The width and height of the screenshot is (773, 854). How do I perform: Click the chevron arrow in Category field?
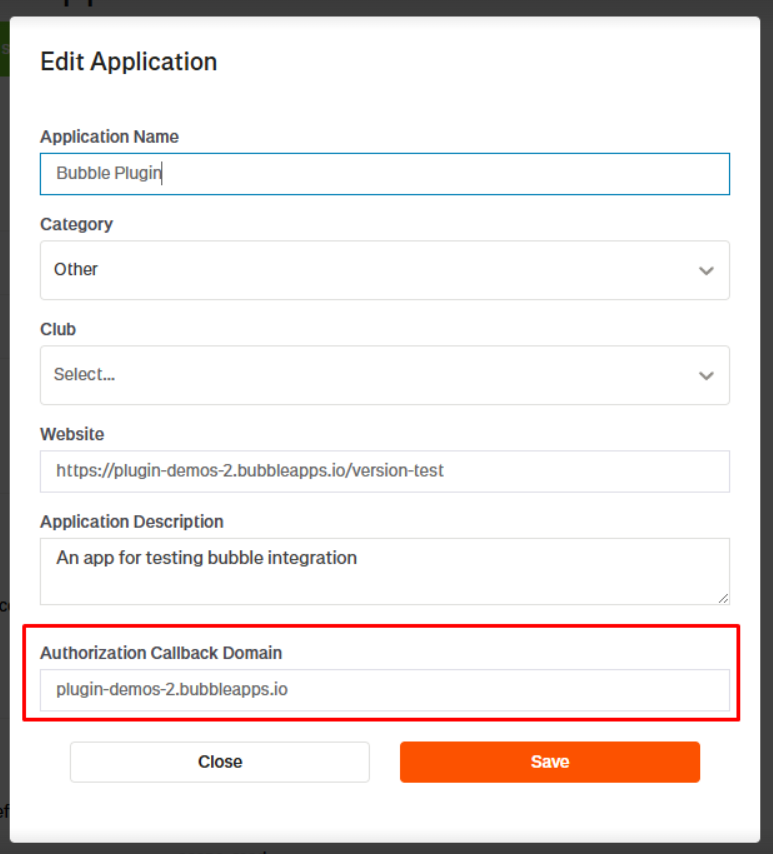click(x=706, y=271)
